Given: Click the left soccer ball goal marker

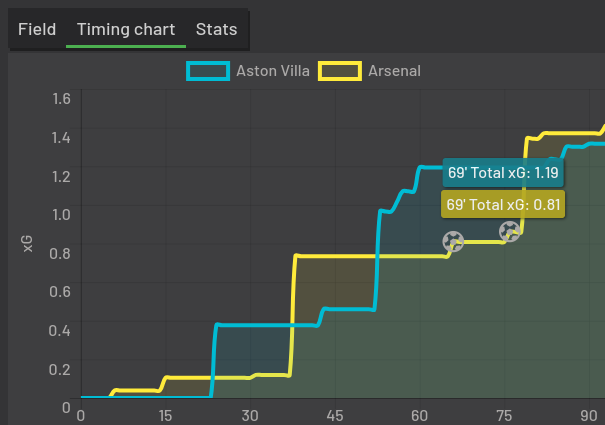Looking at the screenshot, I should [x=454, y=241].
